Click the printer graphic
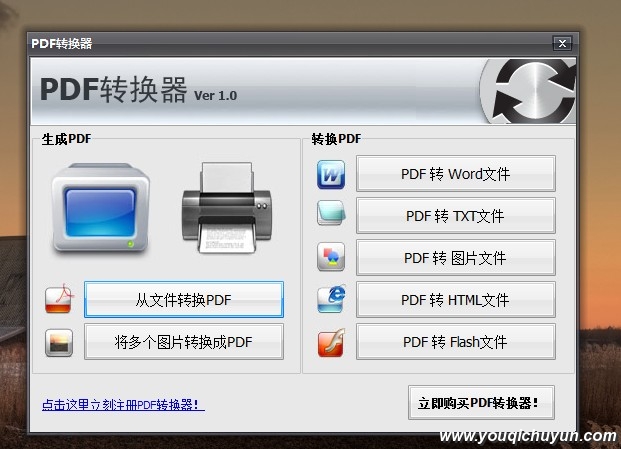 [227, 207]
